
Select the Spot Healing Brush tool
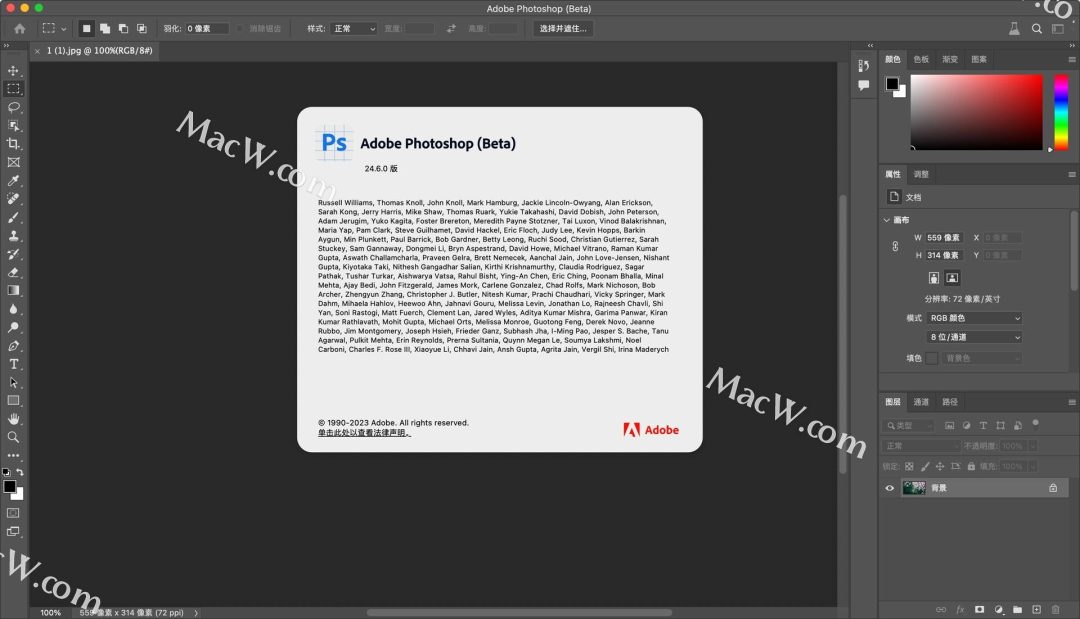click(x=13, y=199)
